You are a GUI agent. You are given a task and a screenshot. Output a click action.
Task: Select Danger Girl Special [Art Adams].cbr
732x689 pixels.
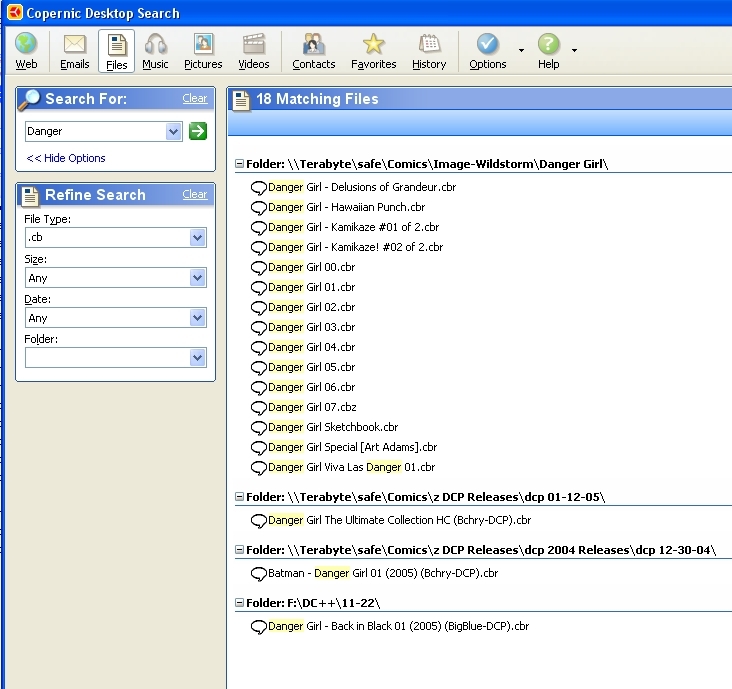click(352, 448)
